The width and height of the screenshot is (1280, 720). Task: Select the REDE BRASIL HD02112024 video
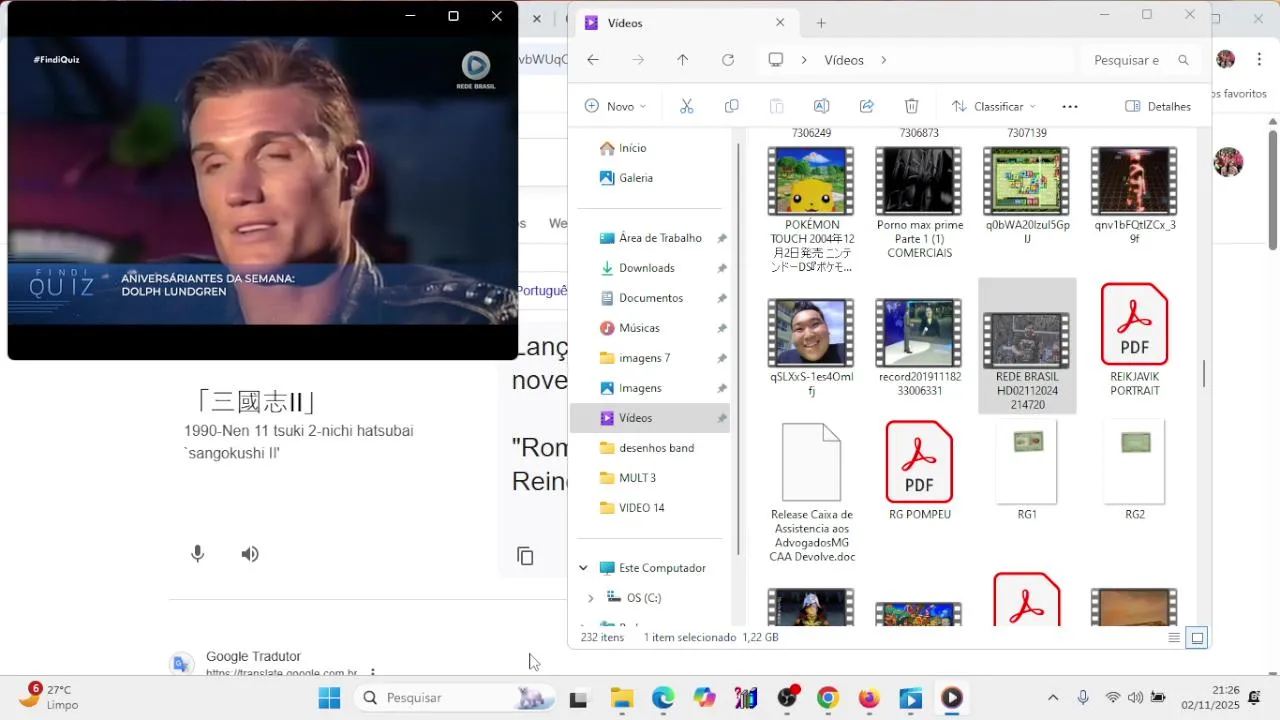tap(1027, 346)
